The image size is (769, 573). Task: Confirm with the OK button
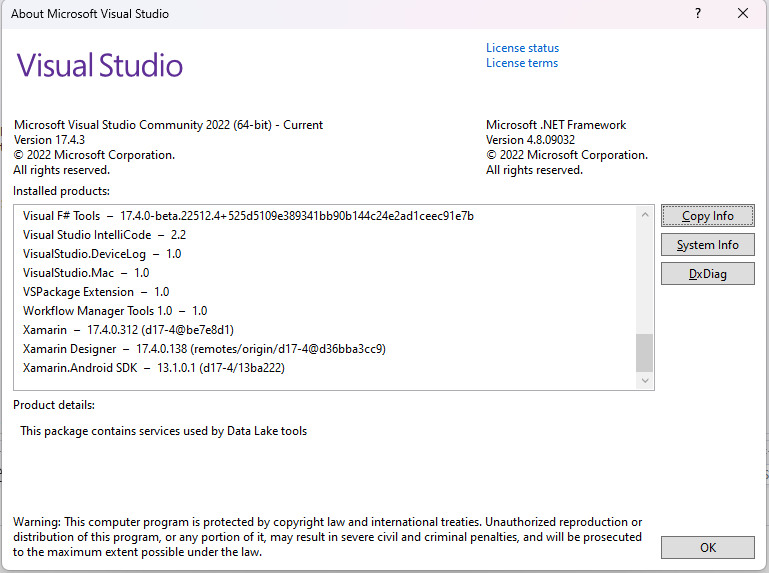(708, 547)
